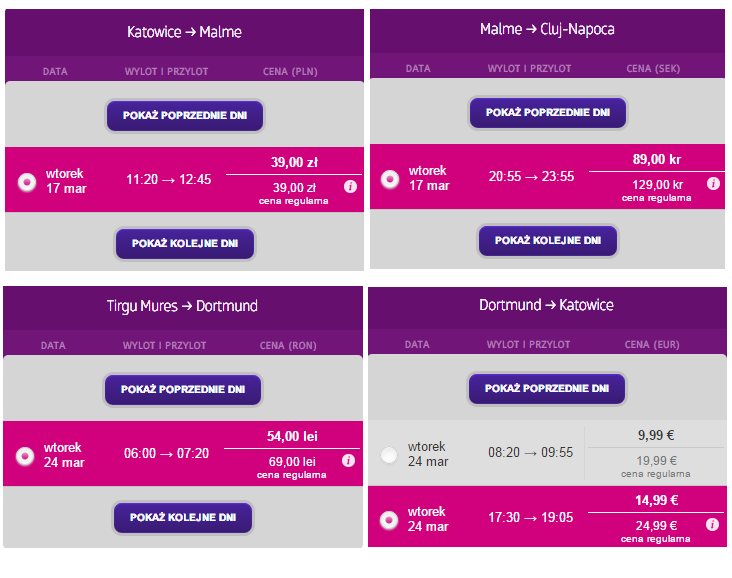
Task: Show previous days for Tirgu Mures–Dortmund
Action: tap(183, 389)
